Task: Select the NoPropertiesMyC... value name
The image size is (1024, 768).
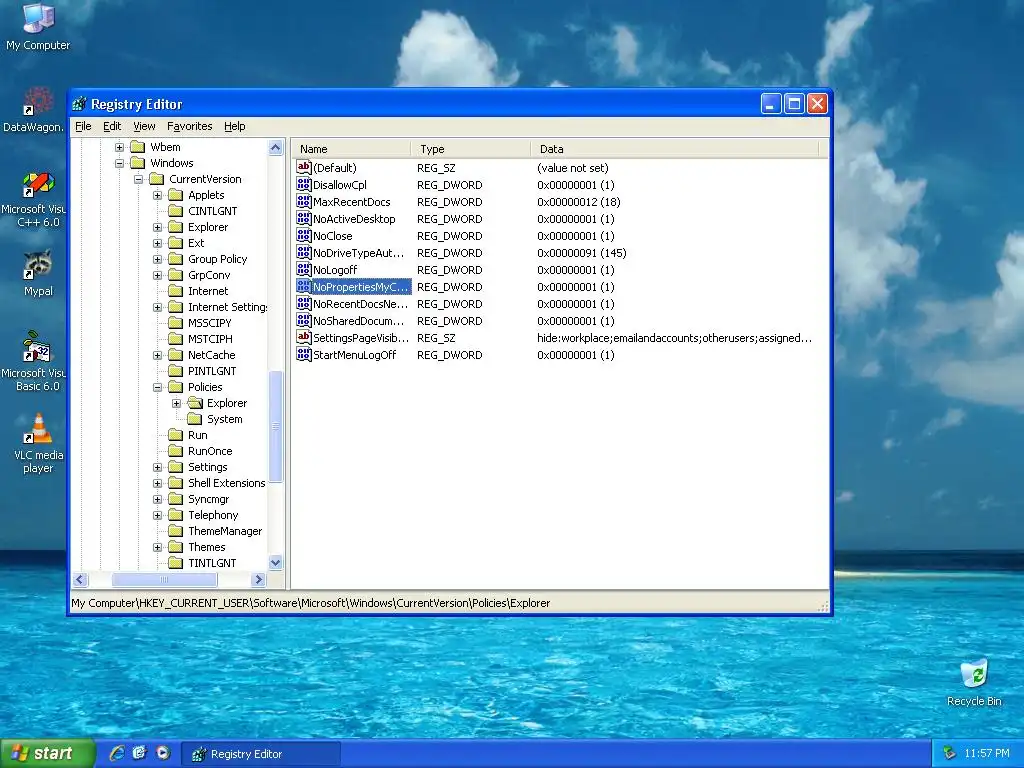Action: tap(360, 287)
